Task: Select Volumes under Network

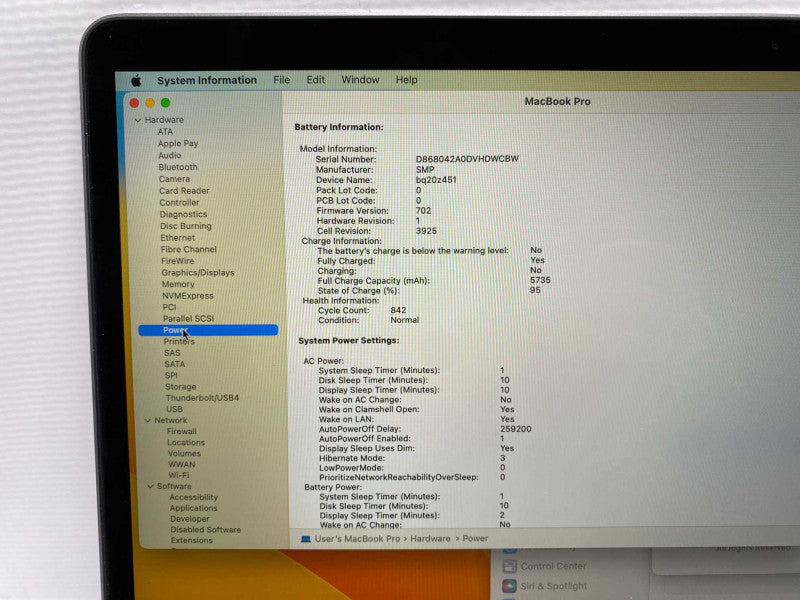Action: pos(184,453)
